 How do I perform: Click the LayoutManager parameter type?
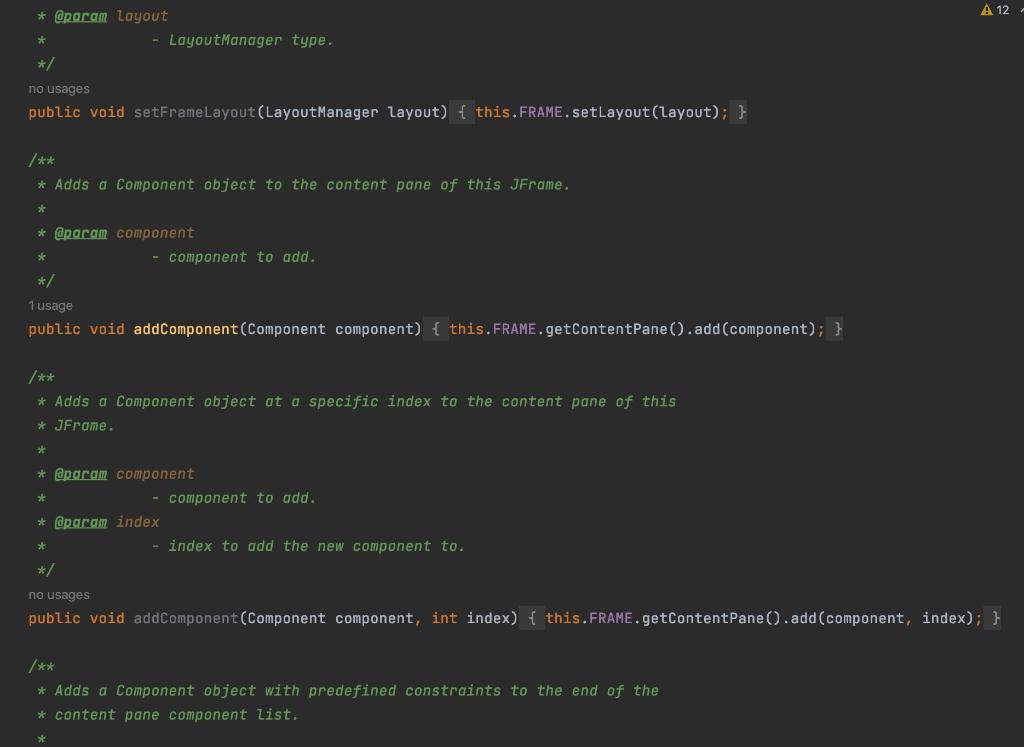(x=319, y=112)
